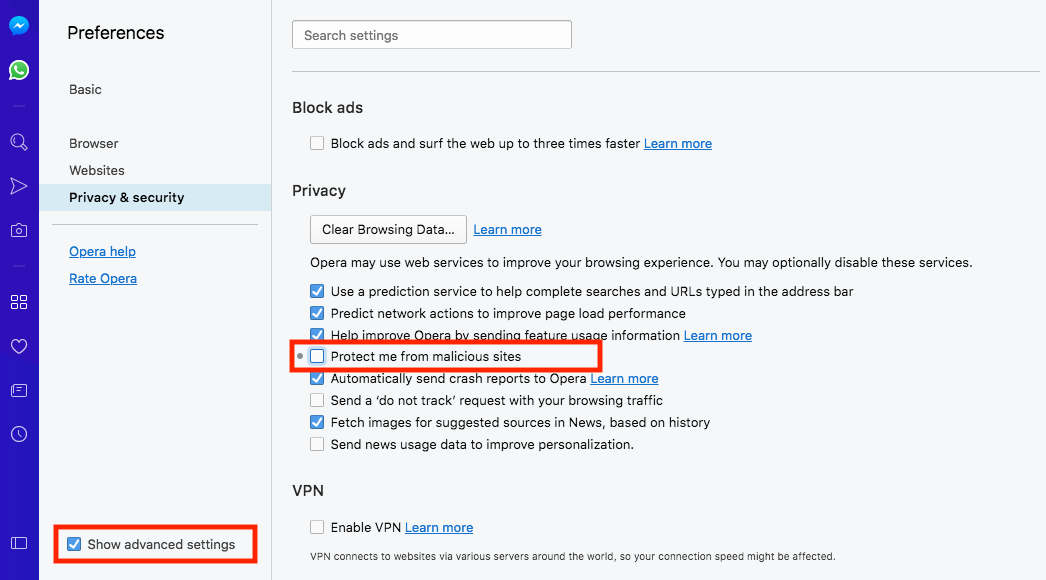Open WhatsApp from the sidebar

(19, 70)
